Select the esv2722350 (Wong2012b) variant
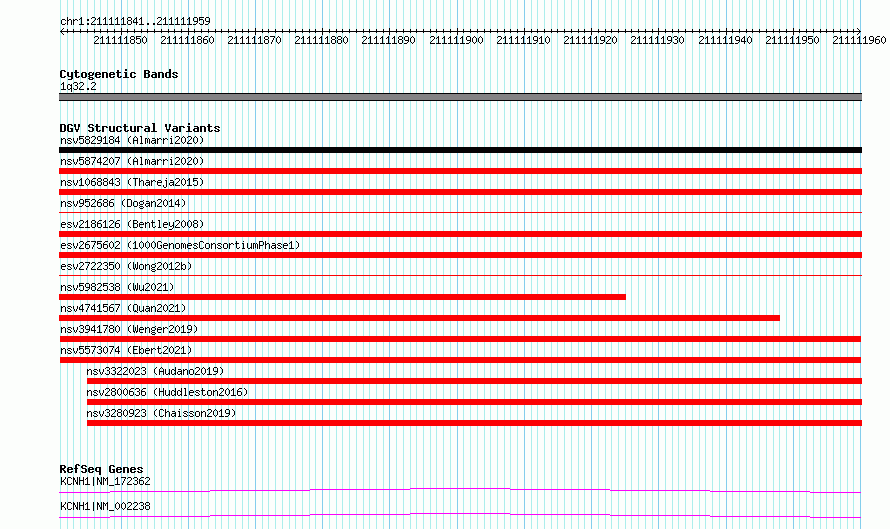Image resolution: width=890 pixels, height=529 pixels. click(126, 266)
